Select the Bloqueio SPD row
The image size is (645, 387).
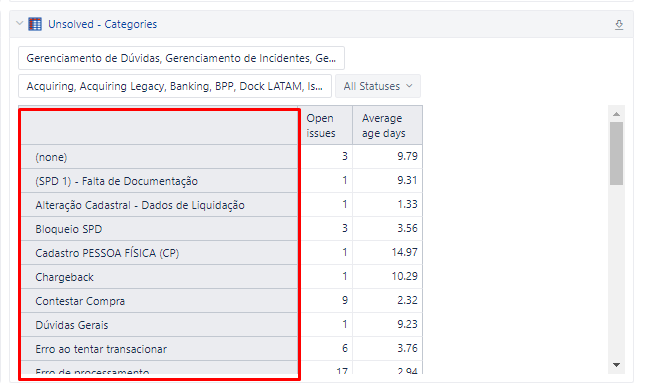point(159,229)
